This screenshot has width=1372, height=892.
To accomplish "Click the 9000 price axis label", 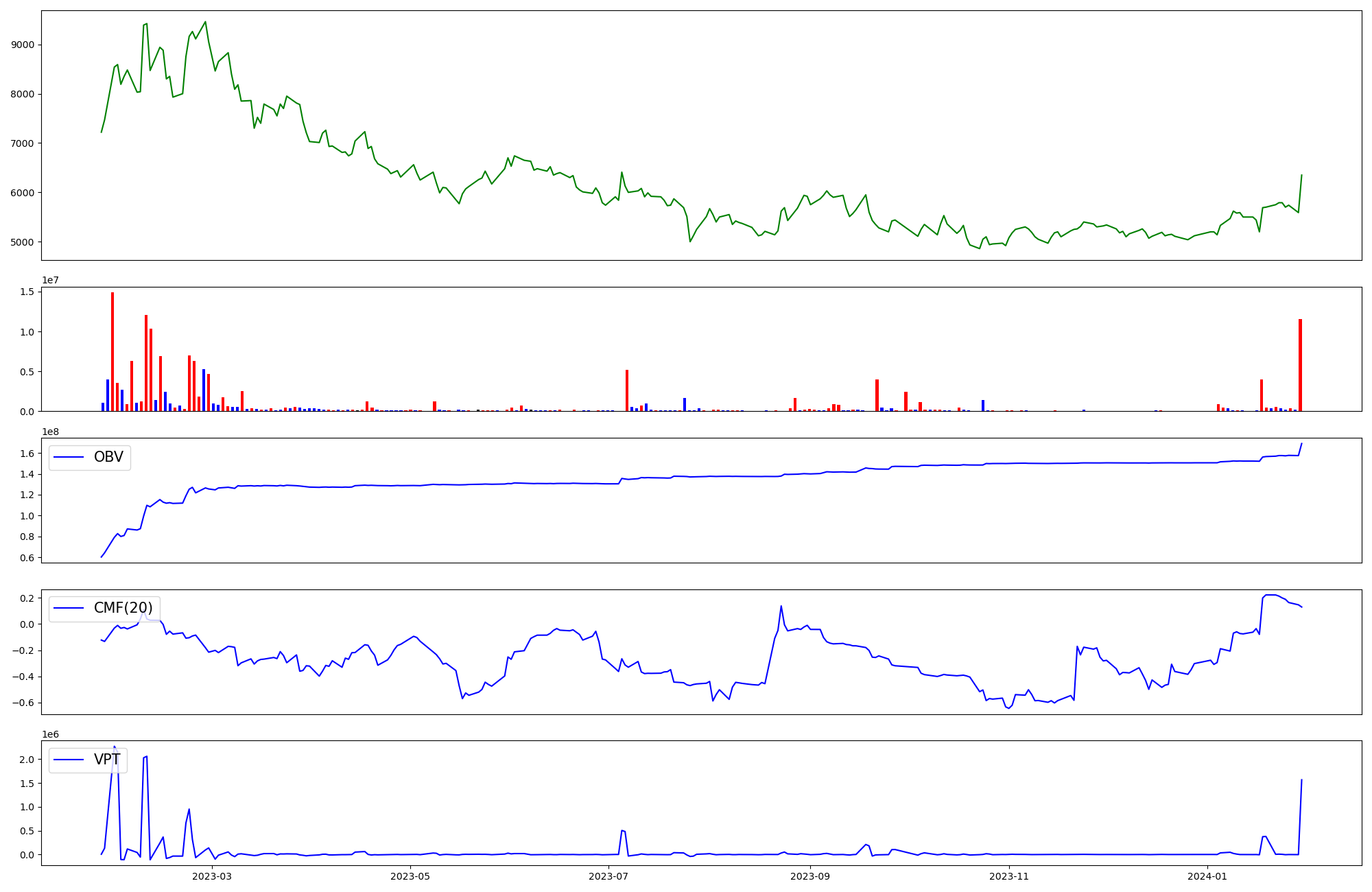I will coord(23,45).
